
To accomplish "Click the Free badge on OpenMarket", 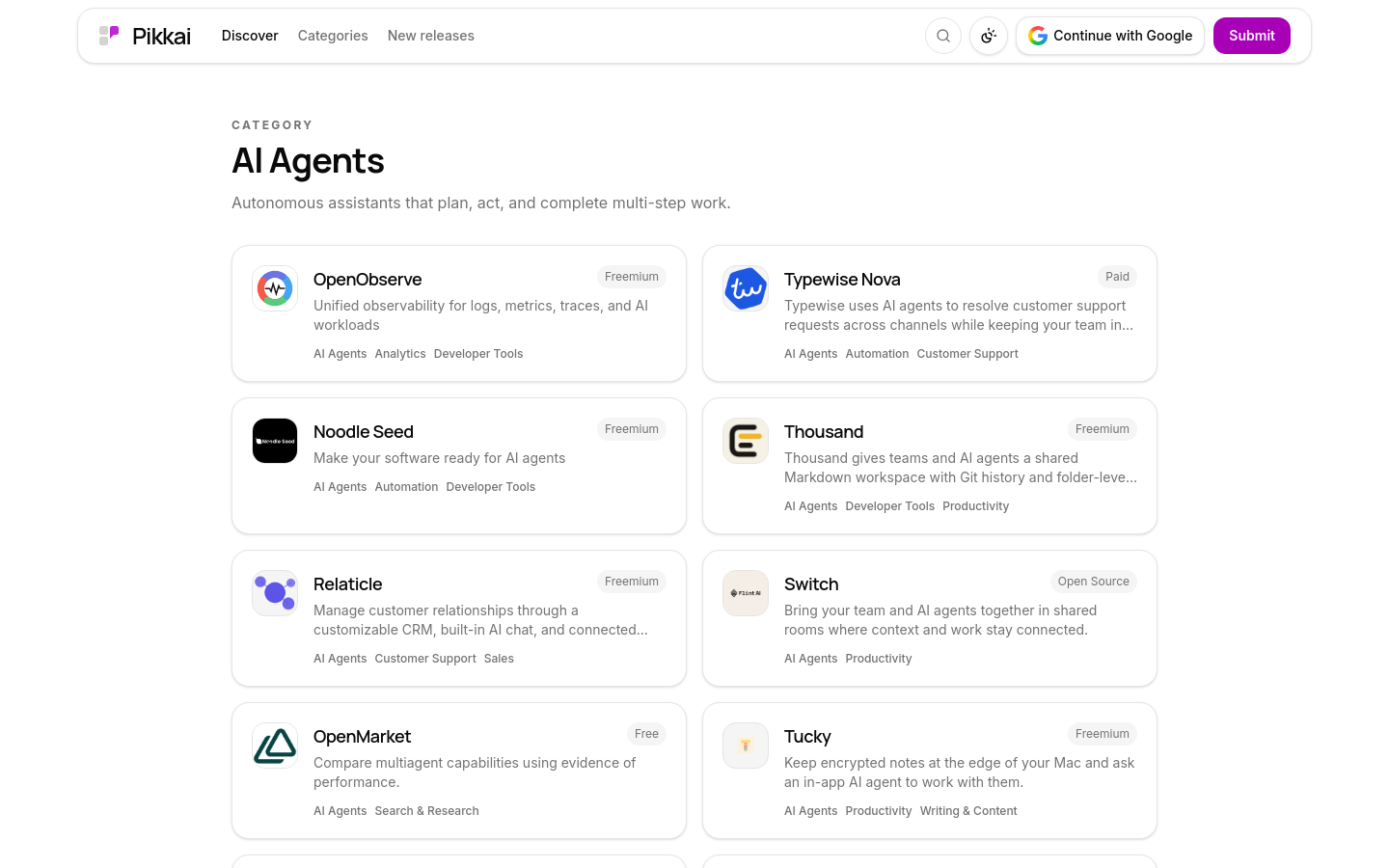I will pyautogui.click(x=646, y=734).
